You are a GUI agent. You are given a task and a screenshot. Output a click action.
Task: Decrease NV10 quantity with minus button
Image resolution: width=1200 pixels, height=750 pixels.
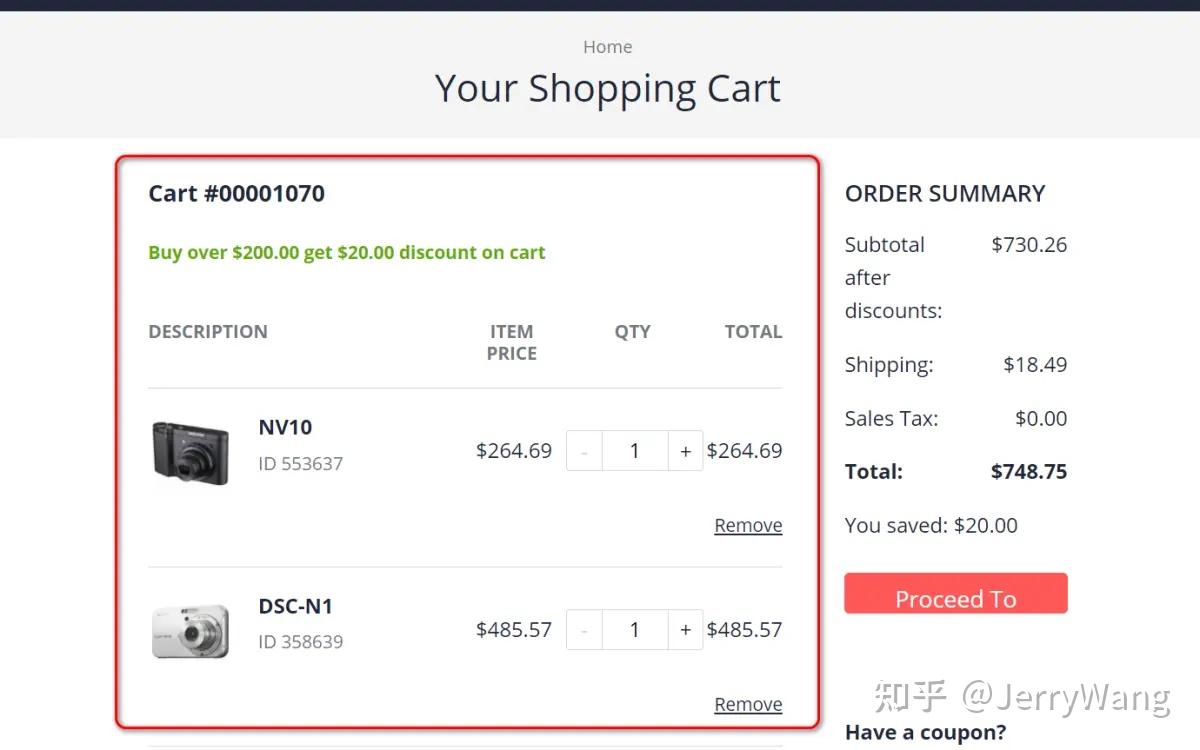[584, 450]
